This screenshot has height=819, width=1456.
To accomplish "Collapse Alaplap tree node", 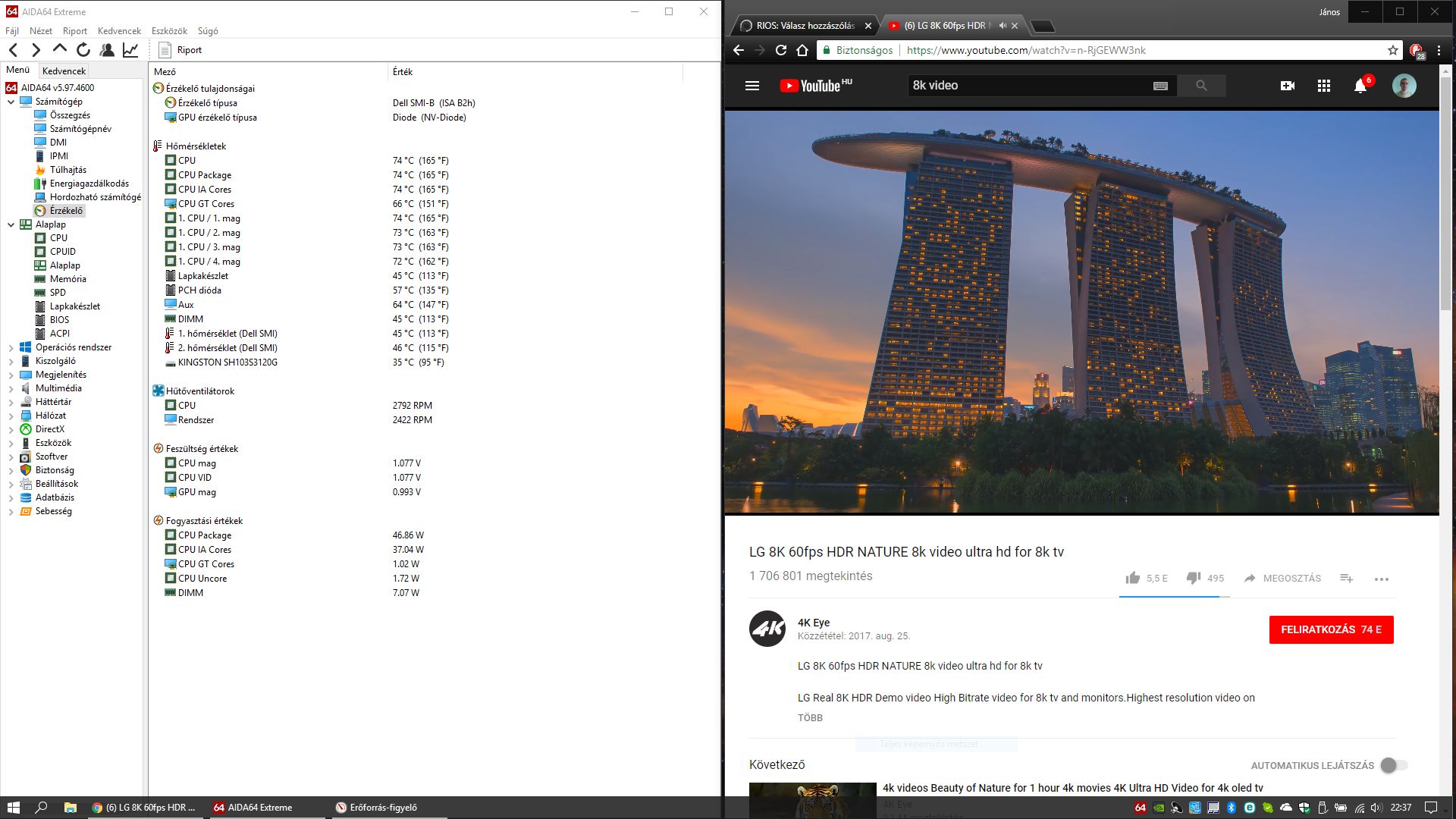I will pyautogui.click(x=11, y=224).
